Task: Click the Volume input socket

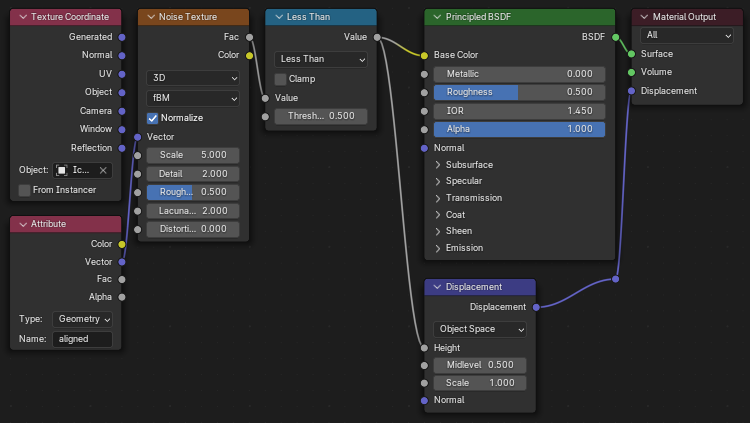Action: click(631, 72)
